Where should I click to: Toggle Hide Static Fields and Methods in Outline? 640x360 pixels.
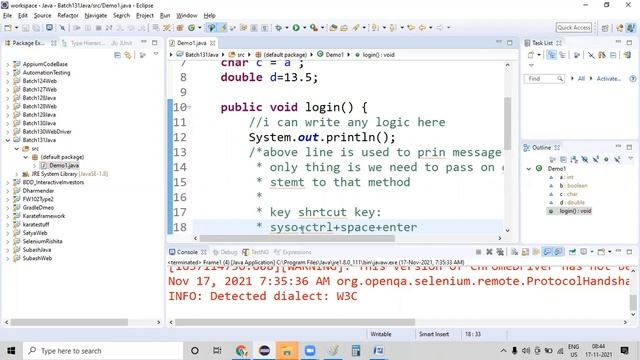[x=596, y=159]
